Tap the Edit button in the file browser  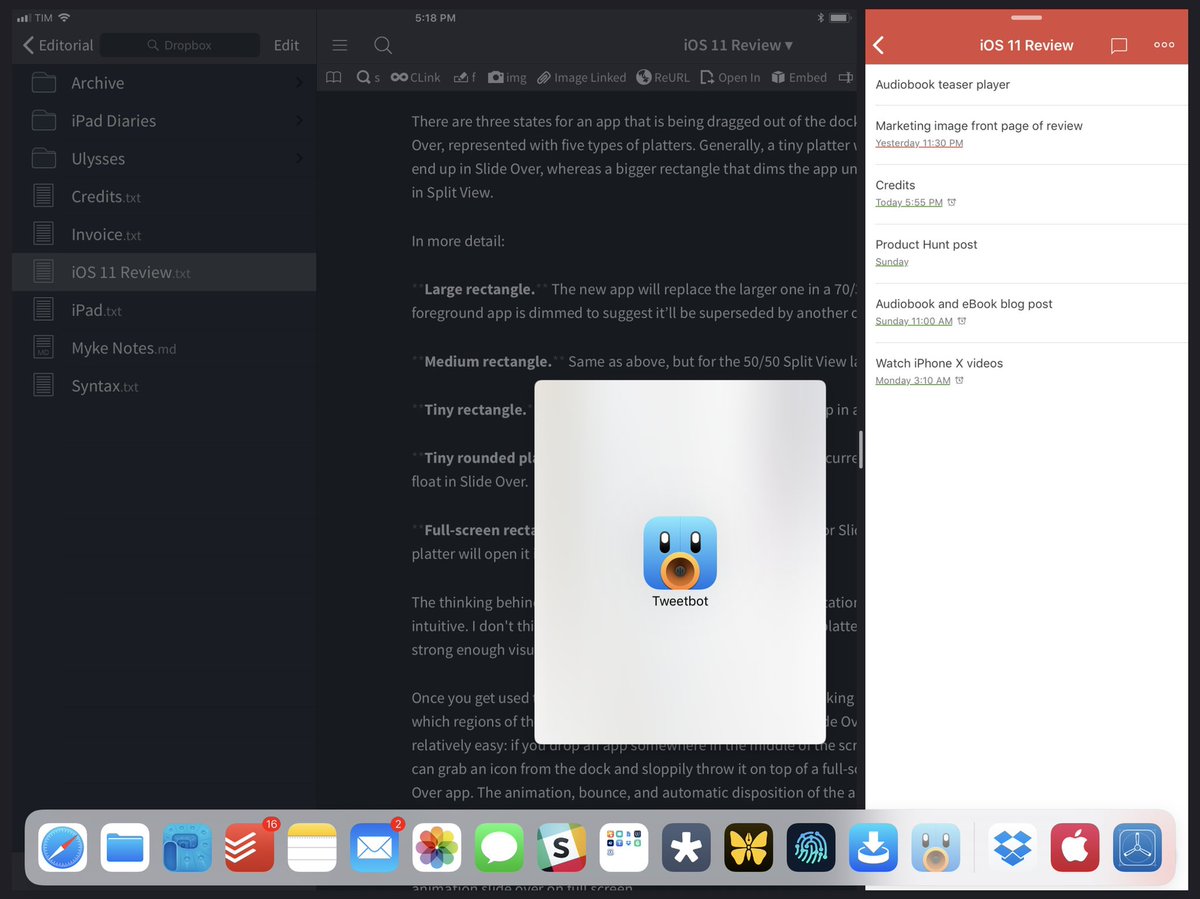tap(286, 45)
